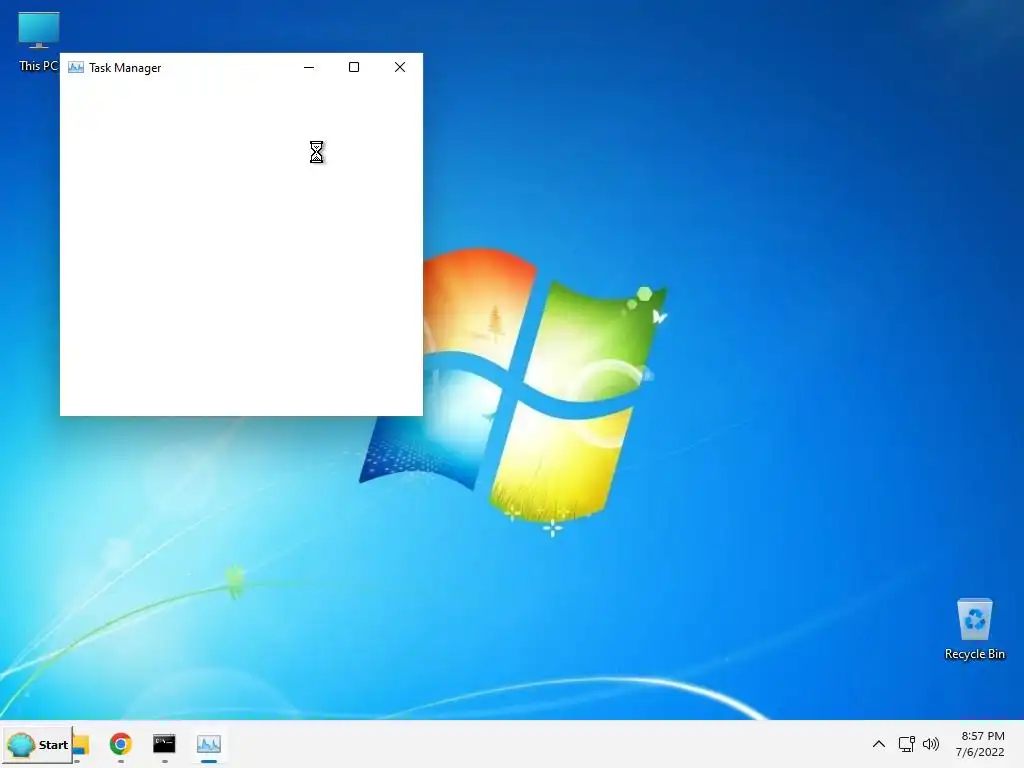
Task: Click the Task Manager title text
Action: [x=125, y=68]
